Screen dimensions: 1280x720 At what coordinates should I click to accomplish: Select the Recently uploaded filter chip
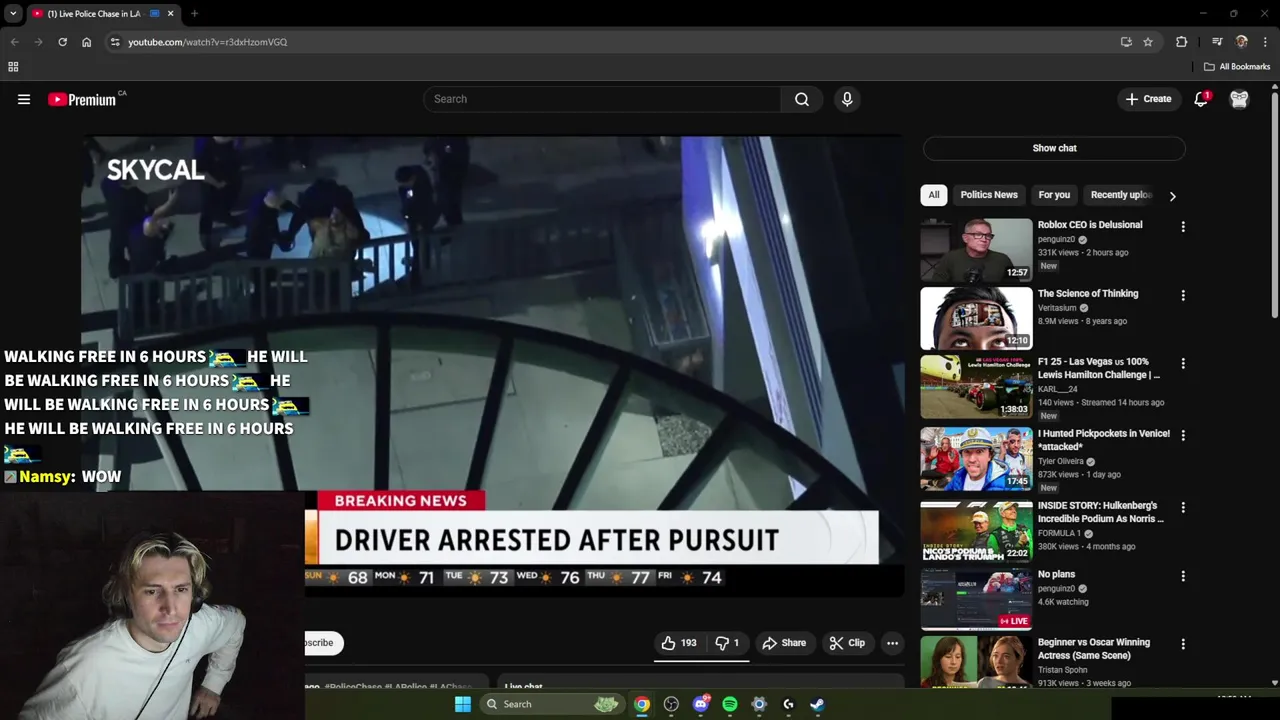pyautogui.click(x=1121, y=195)
